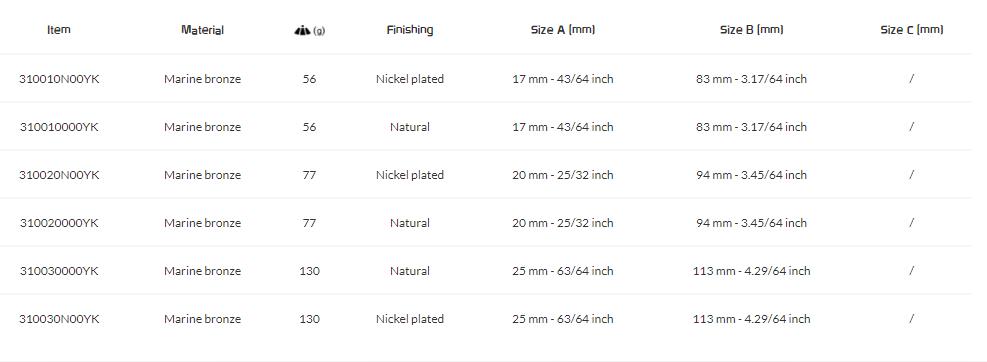
Task: Click the 130 weight of 310030000YK
Action: click(309, 271)
